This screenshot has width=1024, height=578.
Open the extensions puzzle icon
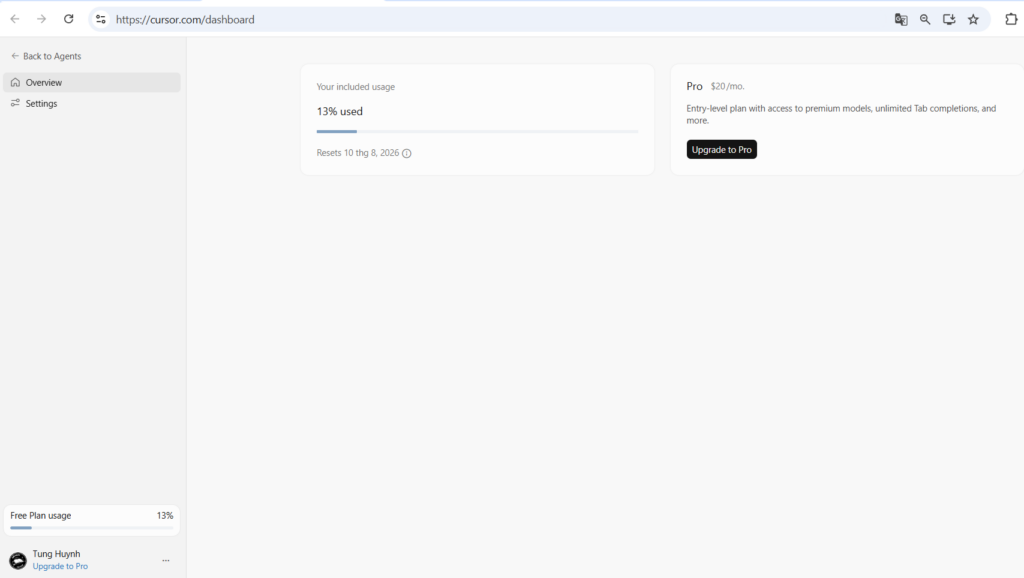(x=1011, y=19)
